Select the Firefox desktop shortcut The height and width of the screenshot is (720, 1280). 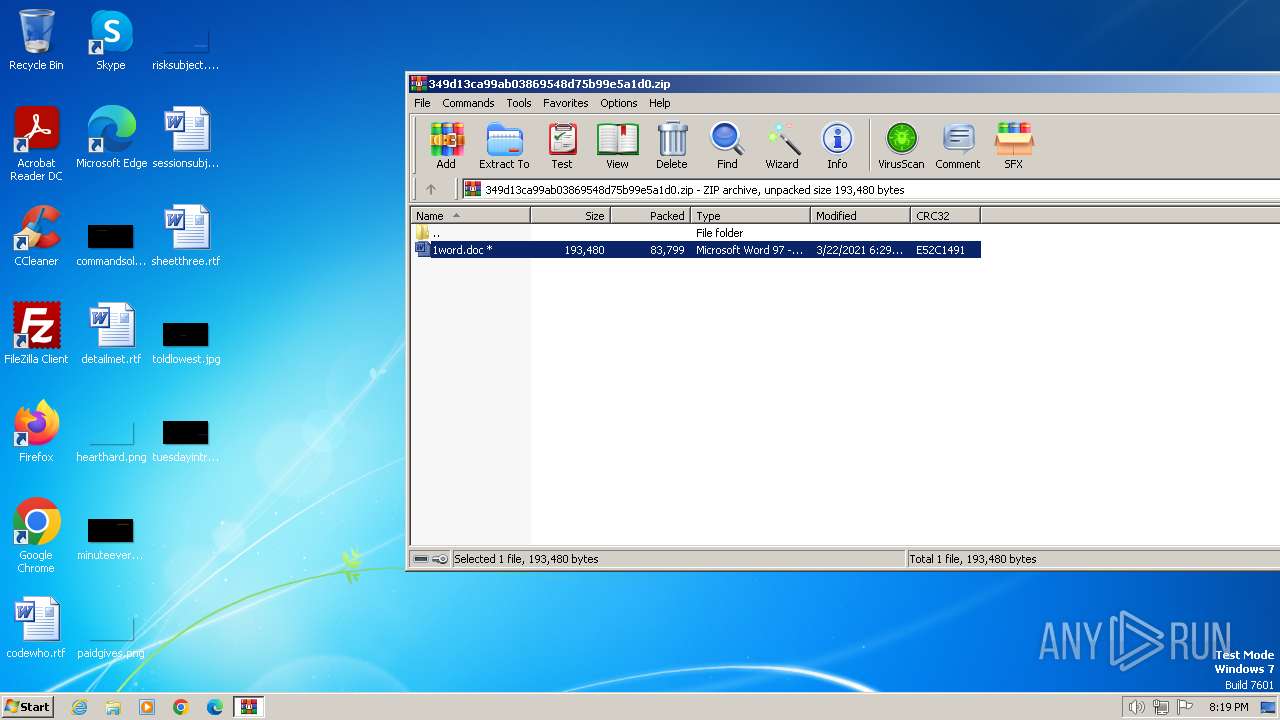point(36,431)
